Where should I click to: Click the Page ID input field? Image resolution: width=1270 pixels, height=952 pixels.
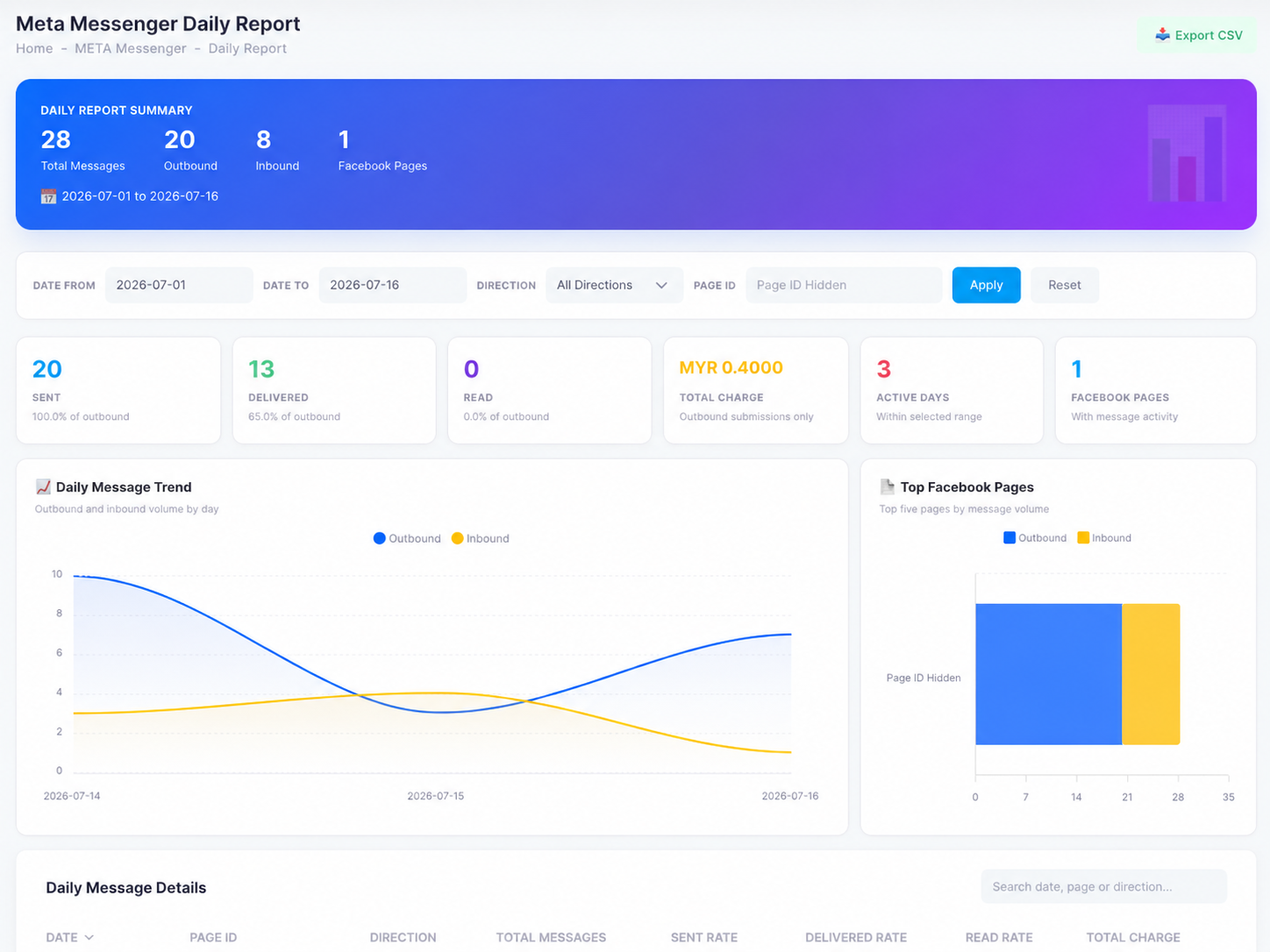[844, 285]
